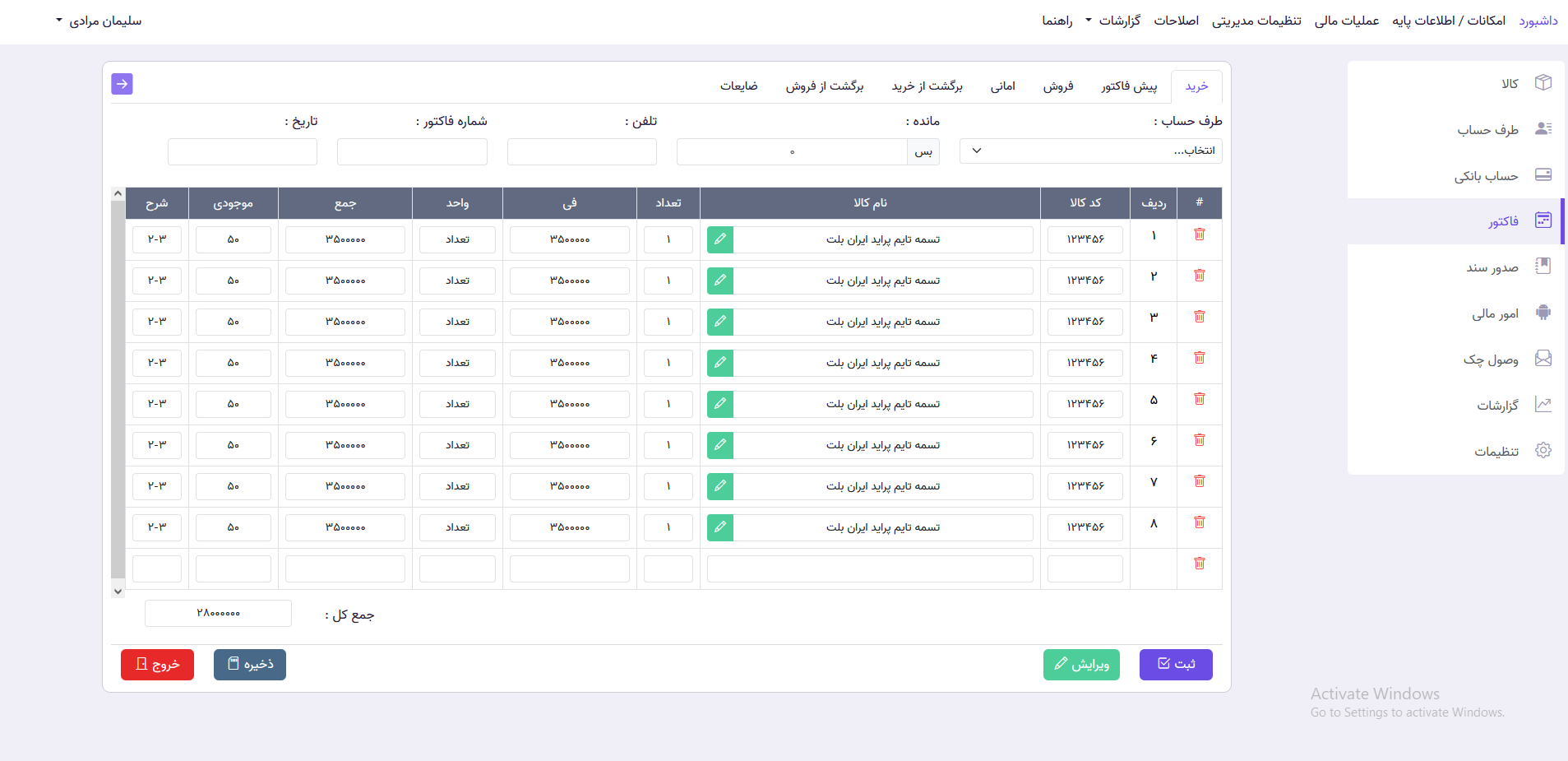
Task: Switch to the پیش فاکتور tab
Action: (1129, 86)
